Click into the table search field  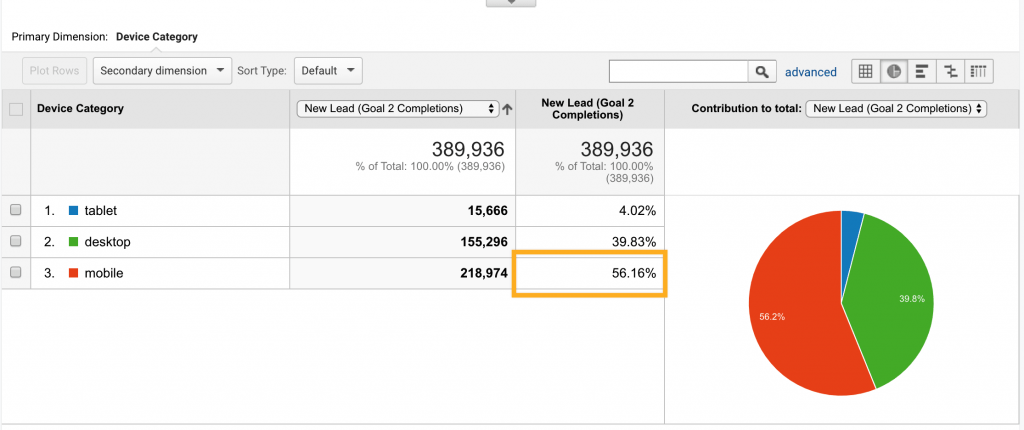click(x=679, y=71)
